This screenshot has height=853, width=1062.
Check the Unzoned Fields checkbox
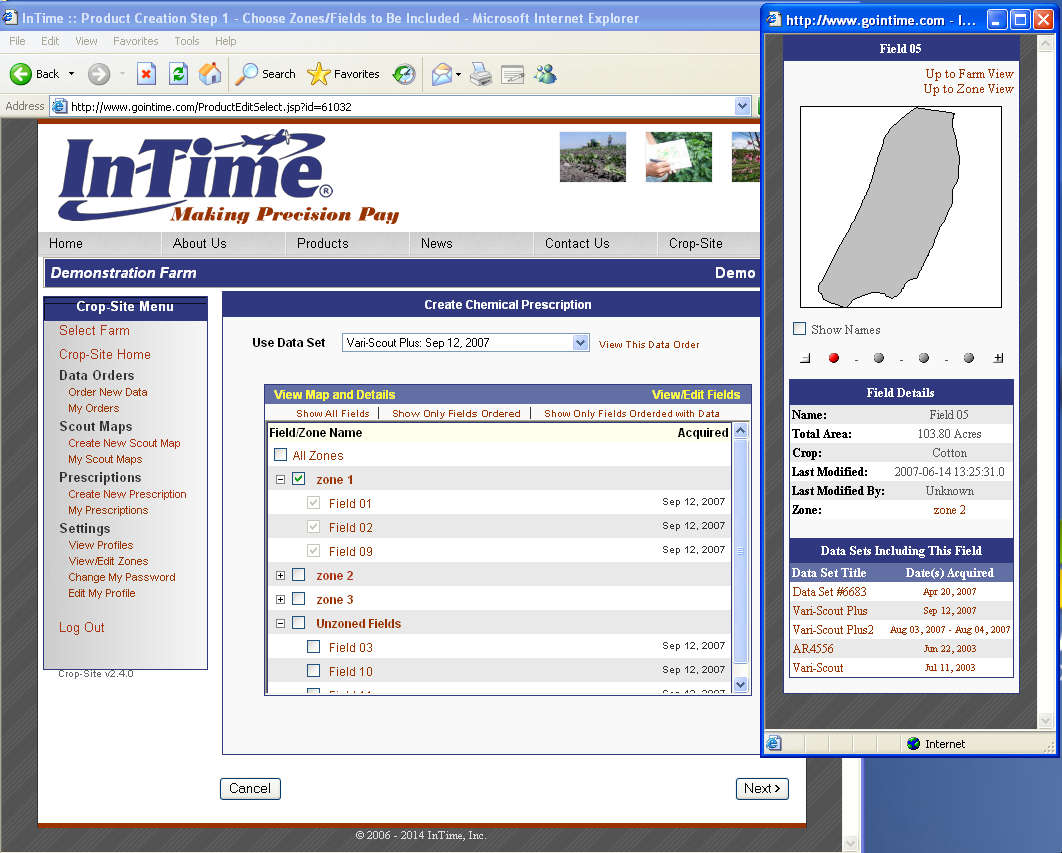[x=299, y=623]
